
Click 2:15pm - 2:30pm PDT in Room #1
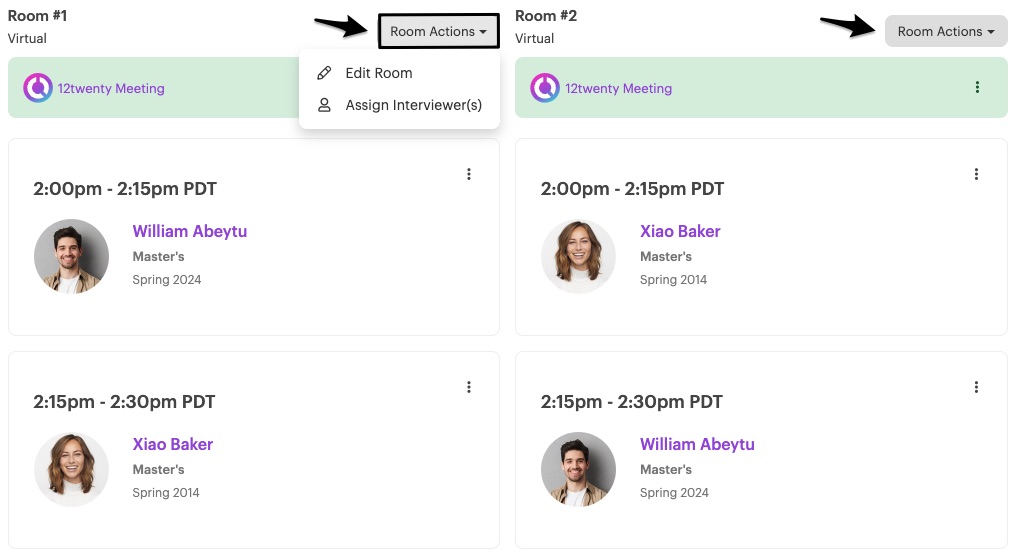(124, 402)
